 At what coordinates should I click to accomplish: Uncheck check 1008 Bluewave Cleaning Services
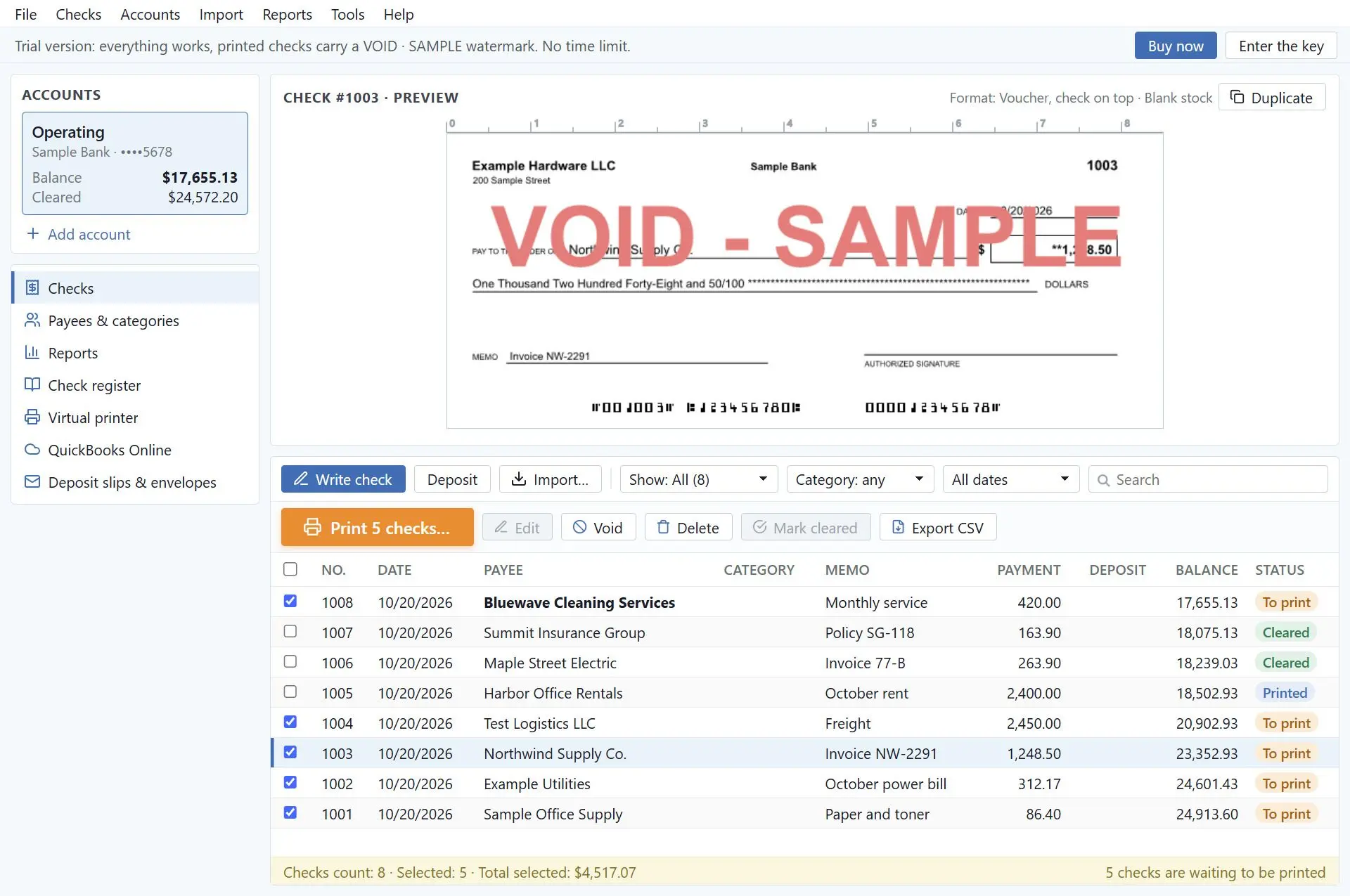pos(290,601)
